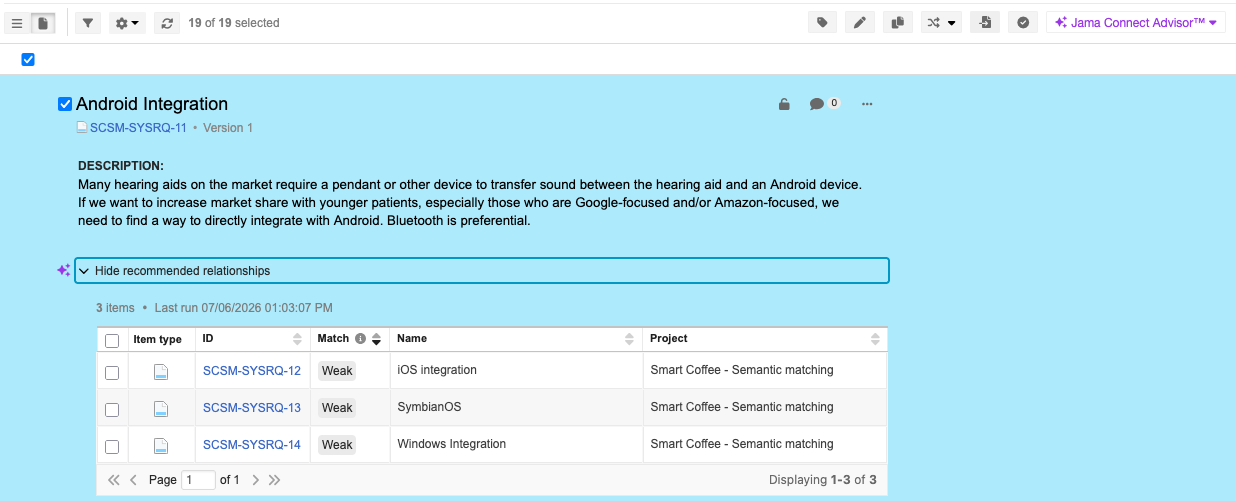
Task: Open the three-dots more options menu
Action: tap(867, 104)
